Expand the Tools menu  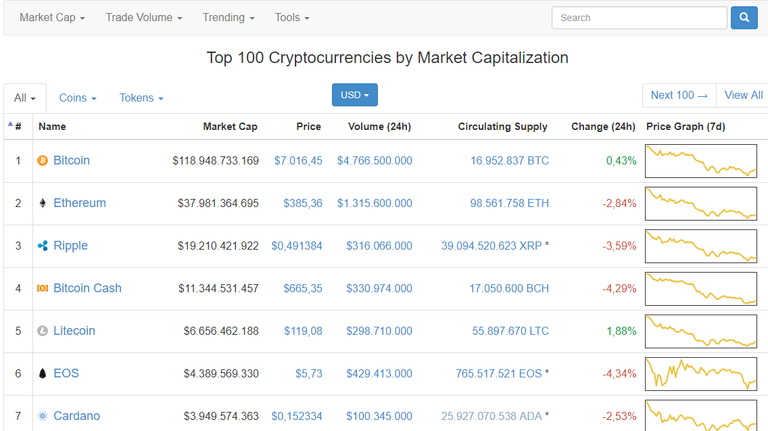pos(292,18)
